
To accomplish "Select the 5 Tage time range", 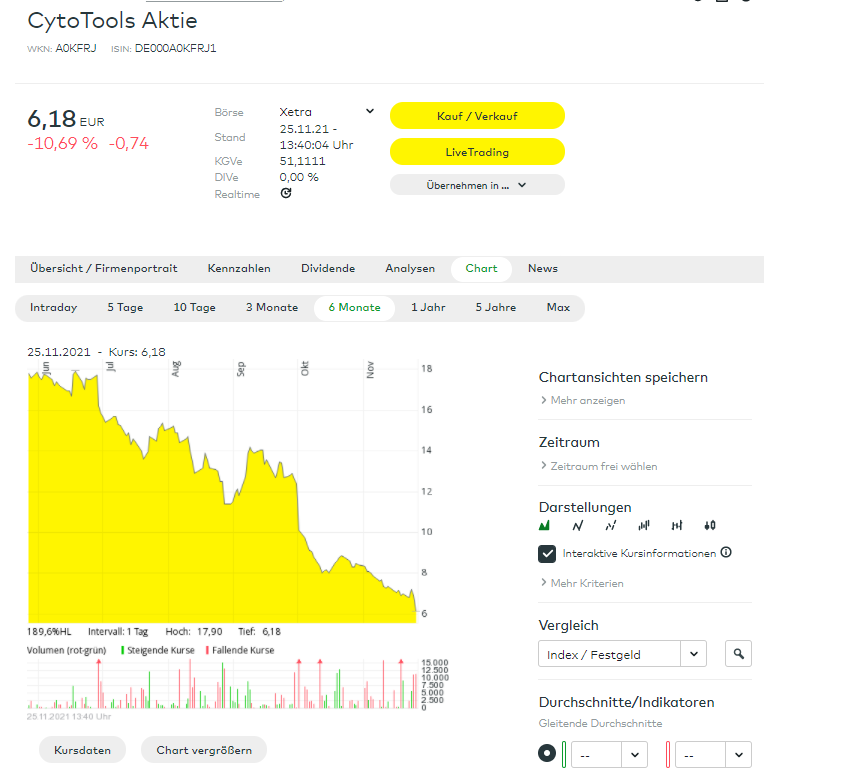I will 125,308.
